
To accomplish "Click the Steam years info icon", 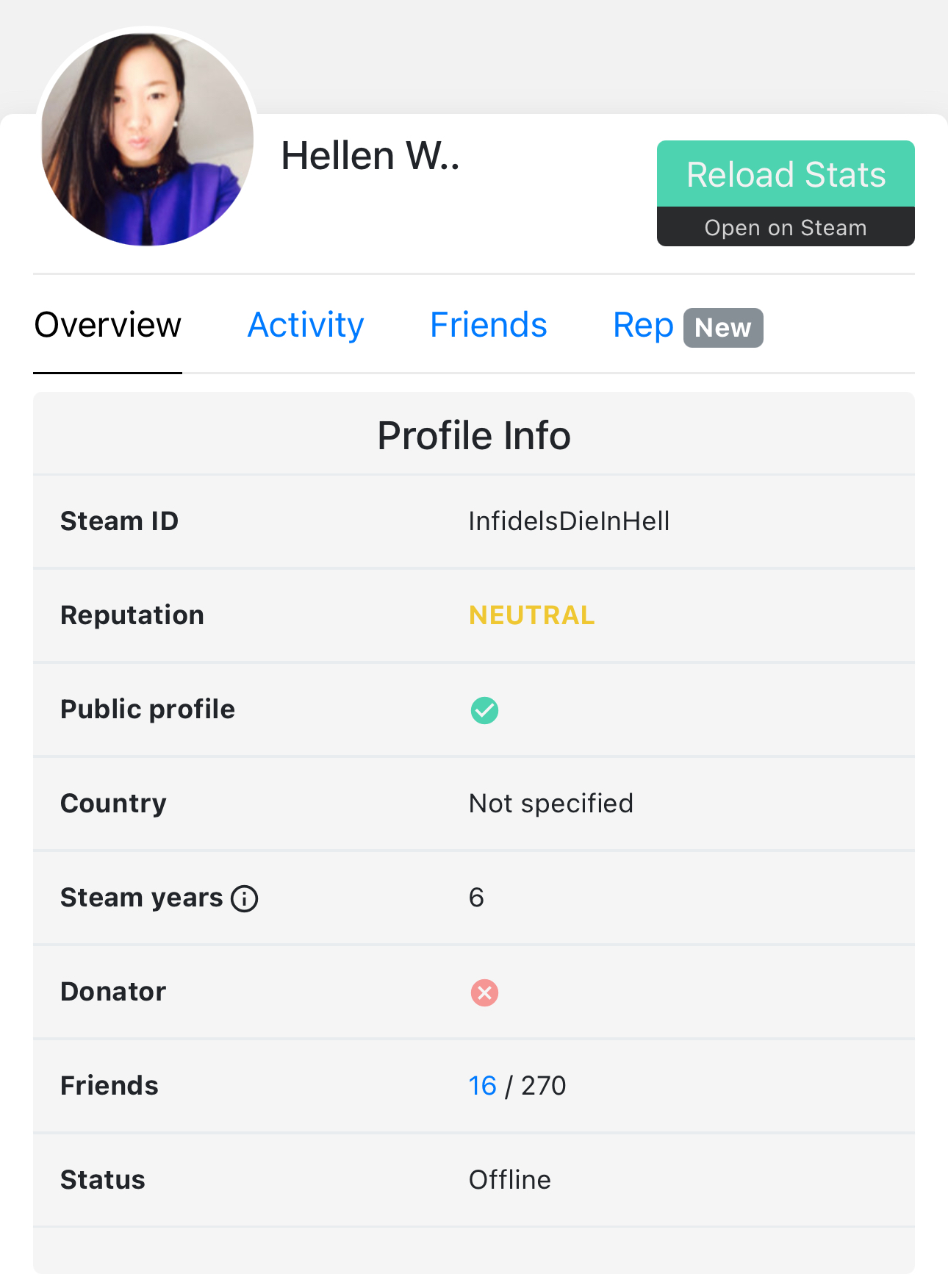I will click(x=245, y=898).
